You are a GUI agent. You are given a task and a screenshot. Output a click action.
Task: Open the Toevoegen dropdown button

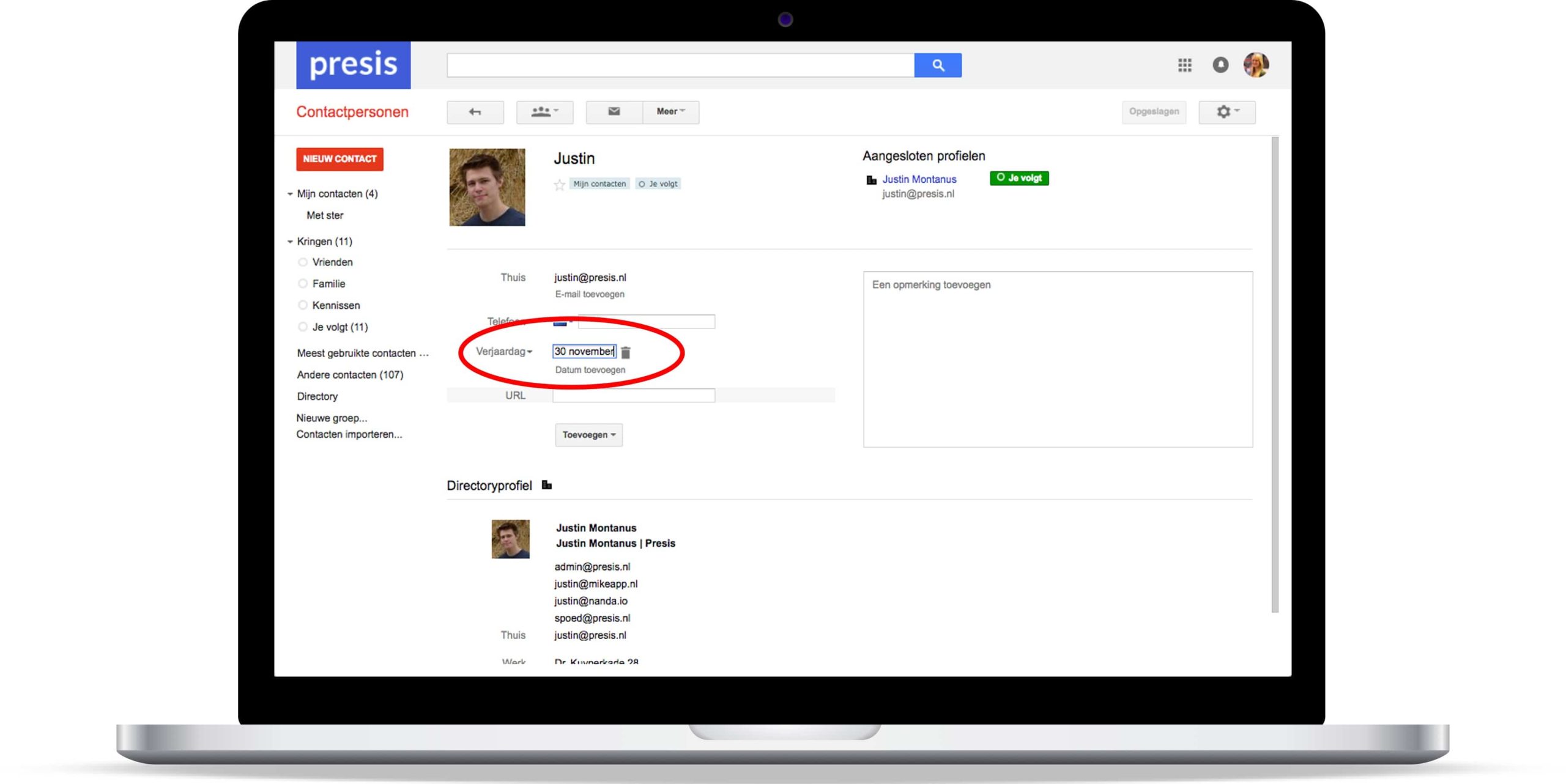click(588, 435)
